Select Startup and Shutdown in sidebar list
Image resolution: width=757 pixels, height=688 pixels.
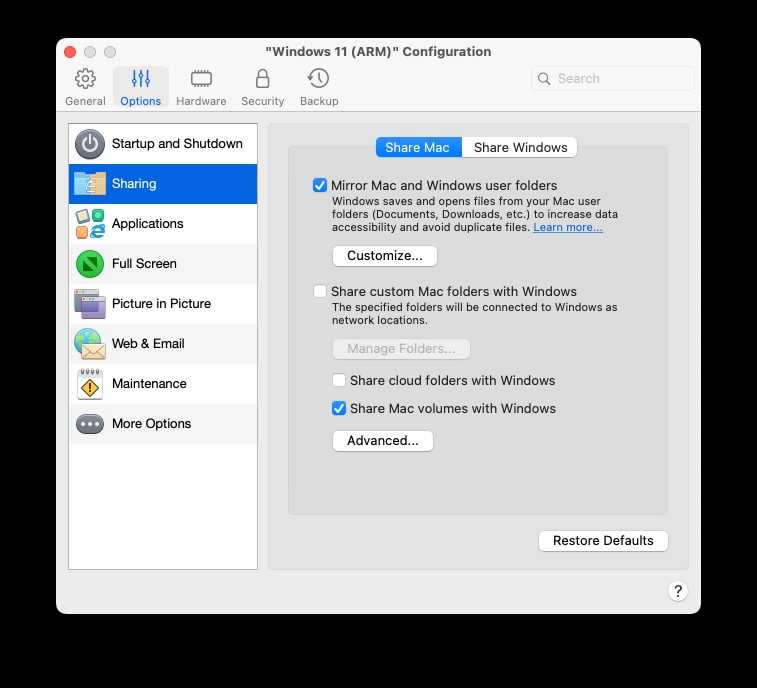pyautogui.click(x=163, y=144)
